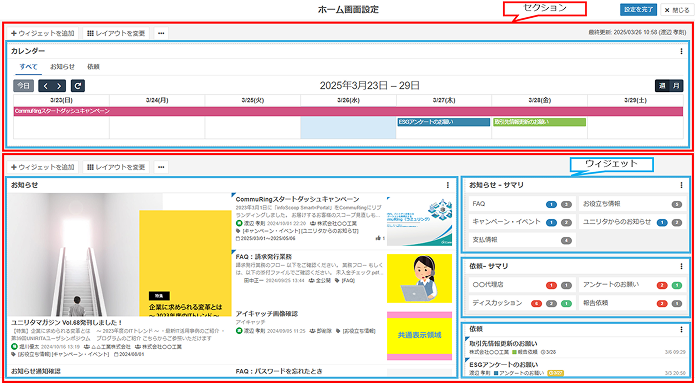Image resolution: width=695 pixels, height=383 pixels.
Task: Open the 依頼 widget kebab menu
Action: click(681, 329)
